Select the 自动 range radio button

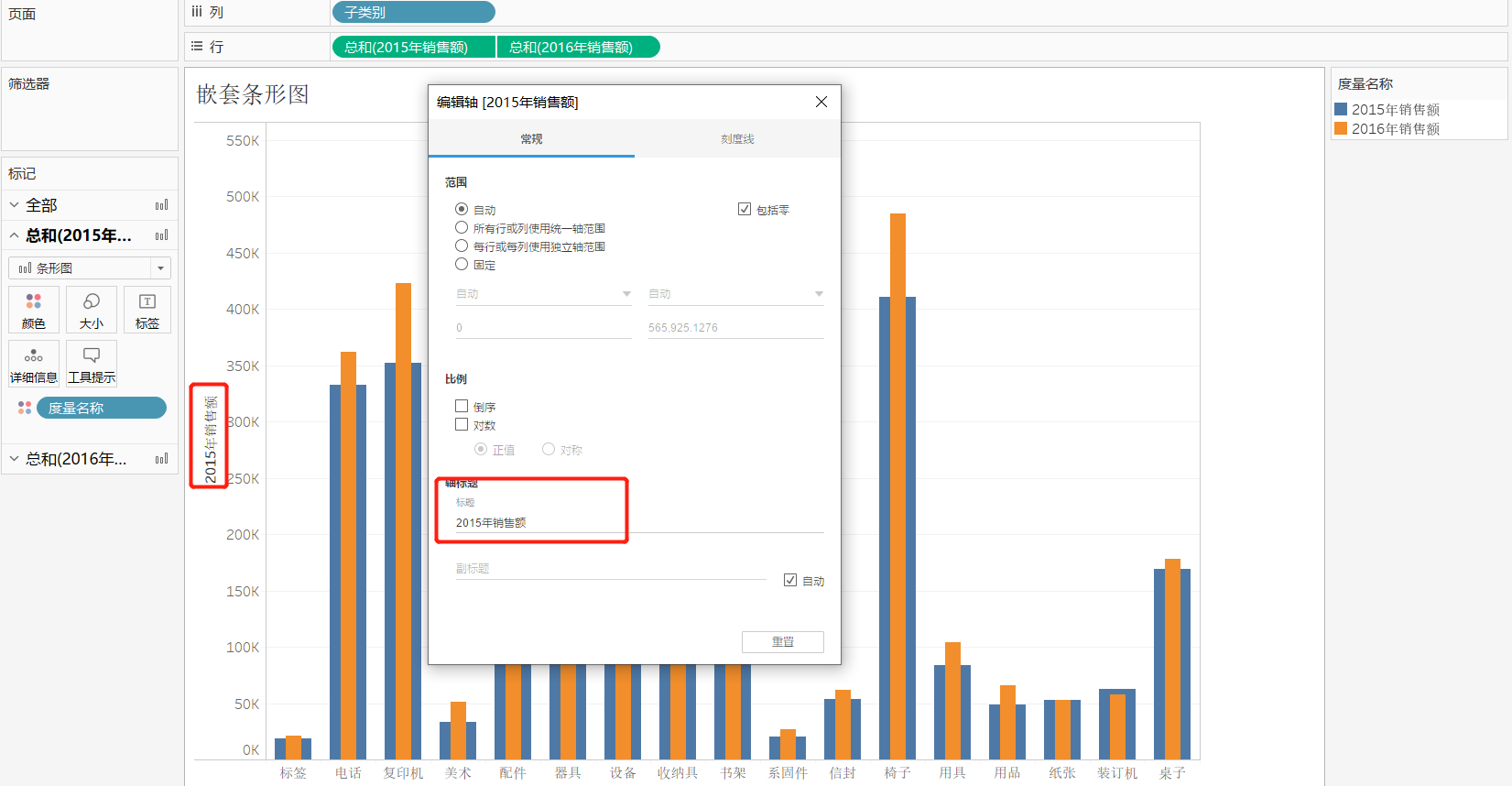[462, 209]
